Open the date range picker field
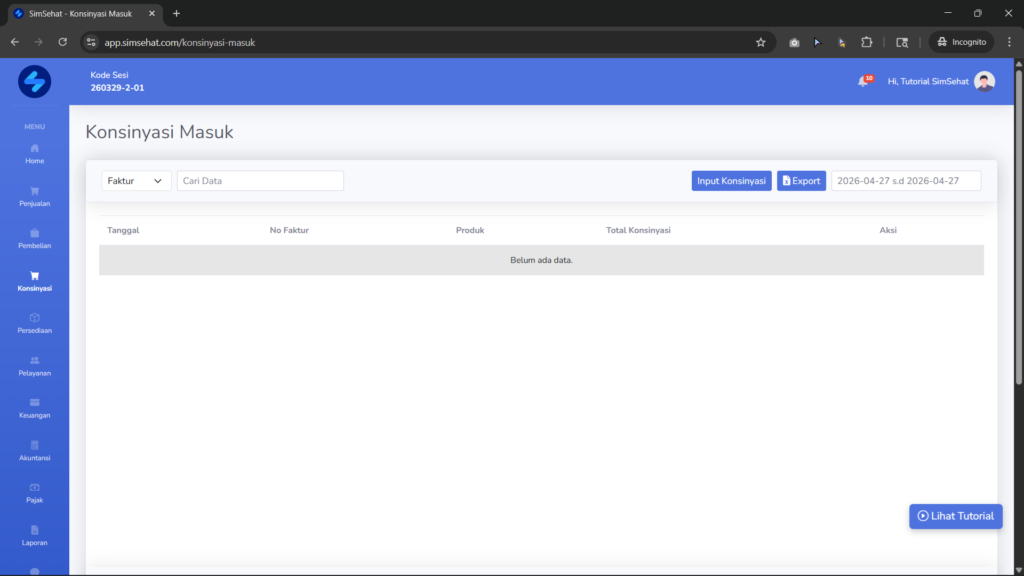This screenshot has width=1024, height=576. (906, 181)
